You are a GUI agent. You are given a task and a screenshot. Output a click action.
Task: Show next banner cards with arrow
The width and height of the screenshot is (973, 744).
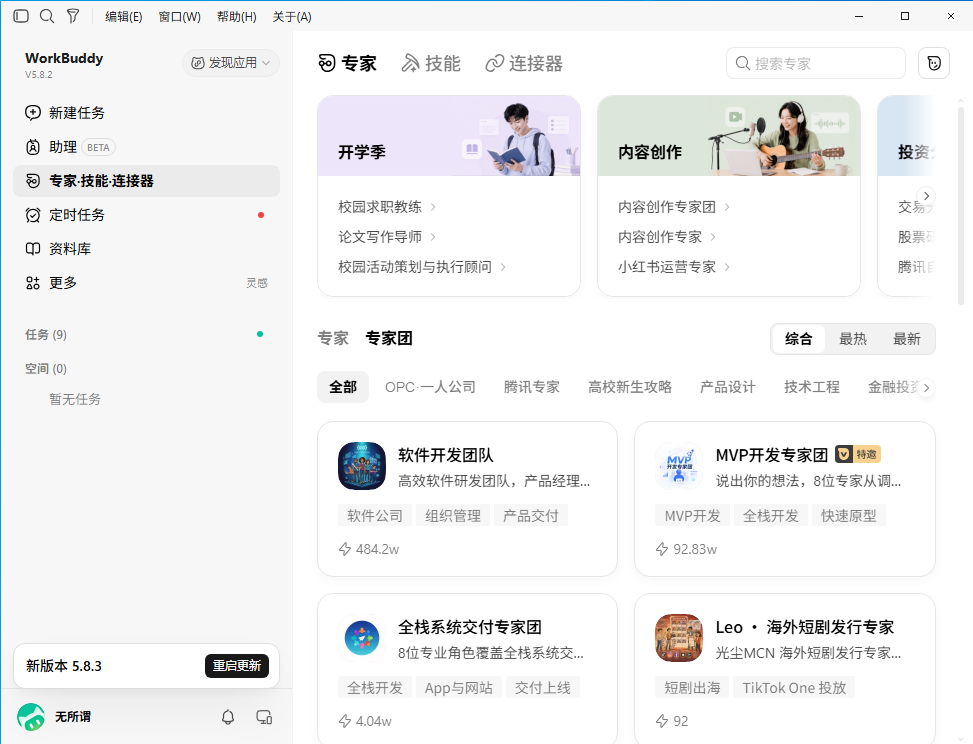coord(926,195)
